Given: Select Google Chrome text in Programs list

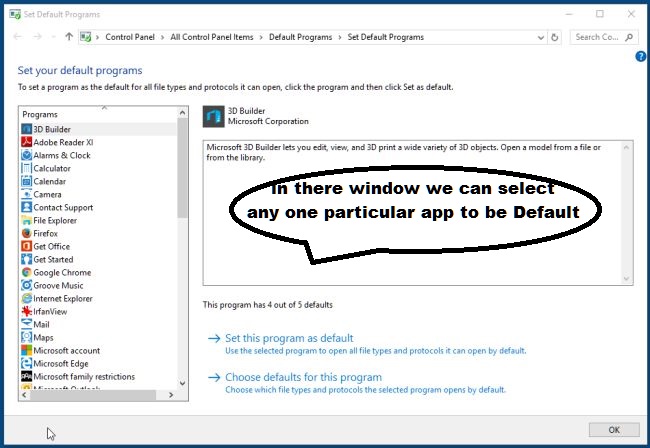Looking at the screenshot, I should pos(62,272).
